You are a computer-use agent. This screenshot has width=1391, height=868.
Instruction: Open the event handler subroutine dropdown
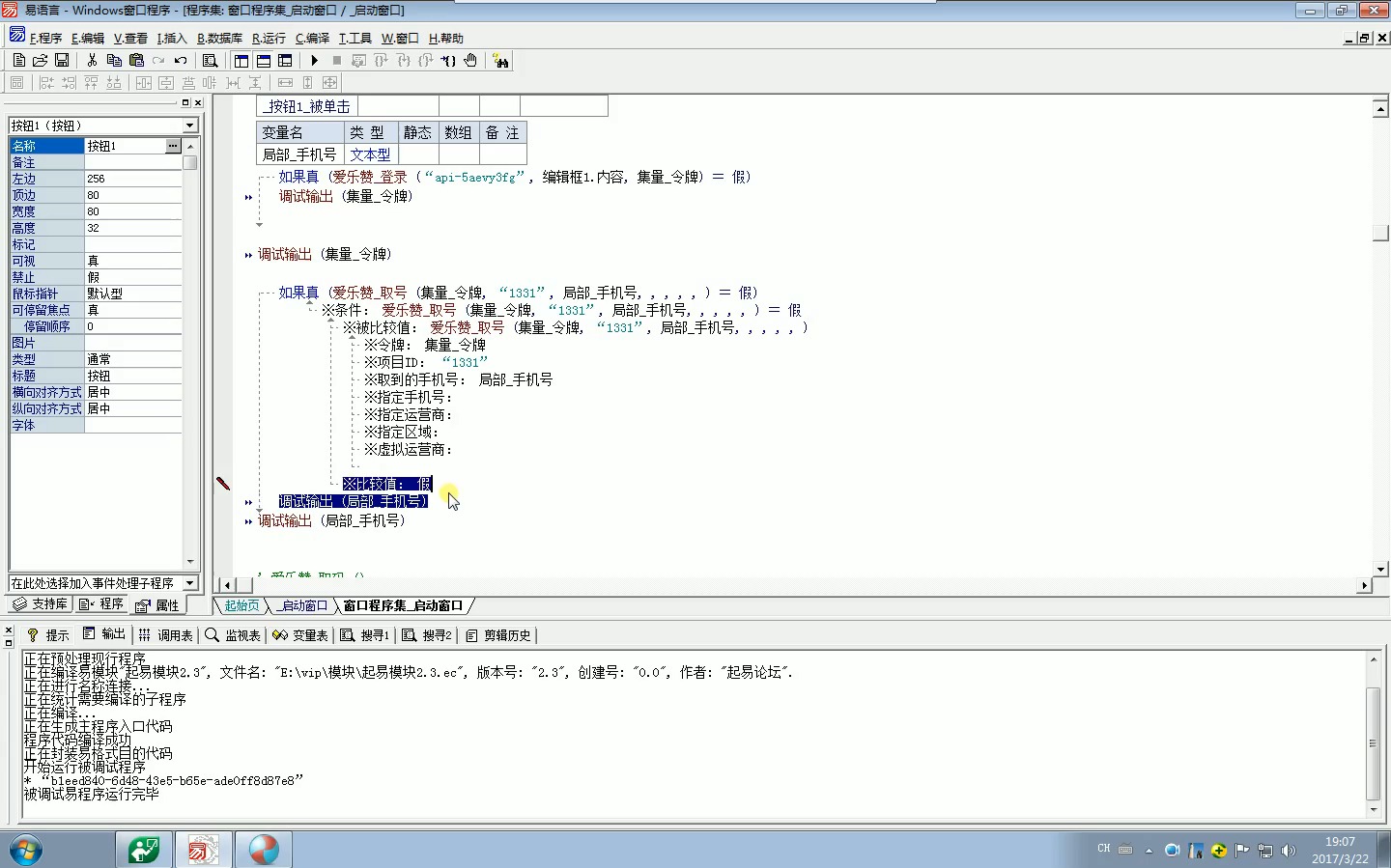click(189, 583)
